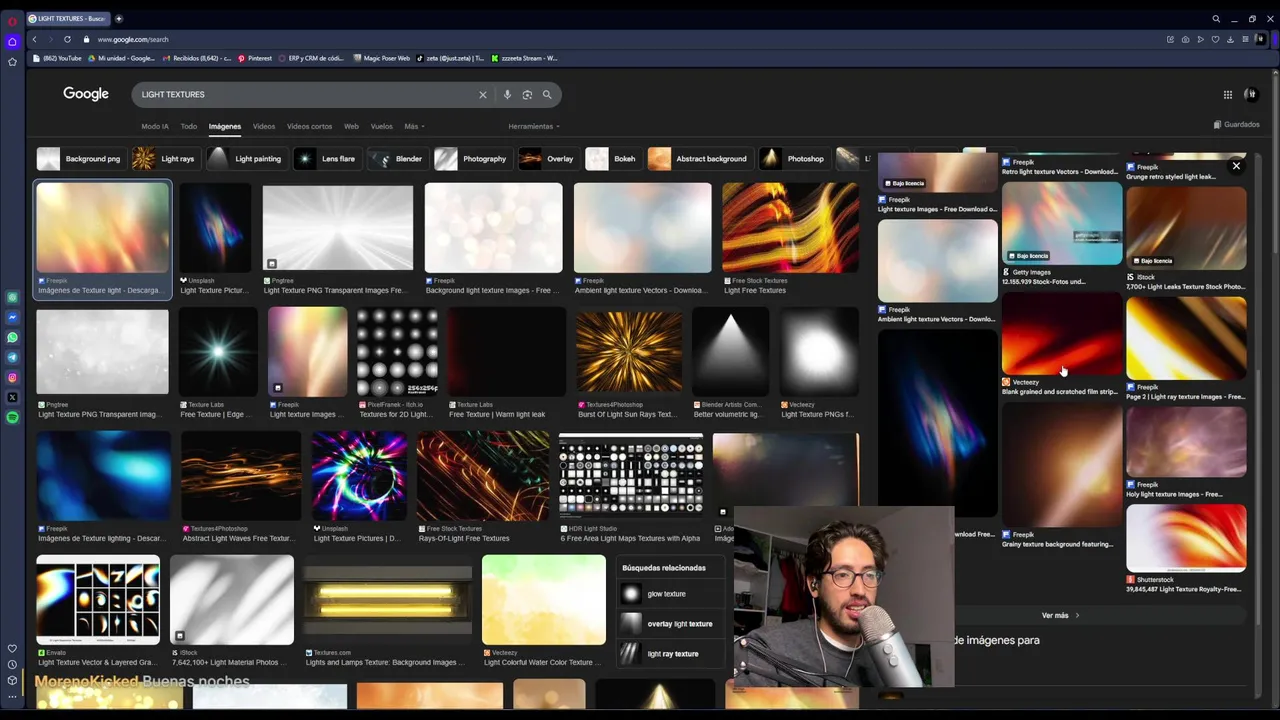Screen dimensions: 1280x720
Task: Open the Web results tab
Action: pyautogui.click(x=351, y=126)
